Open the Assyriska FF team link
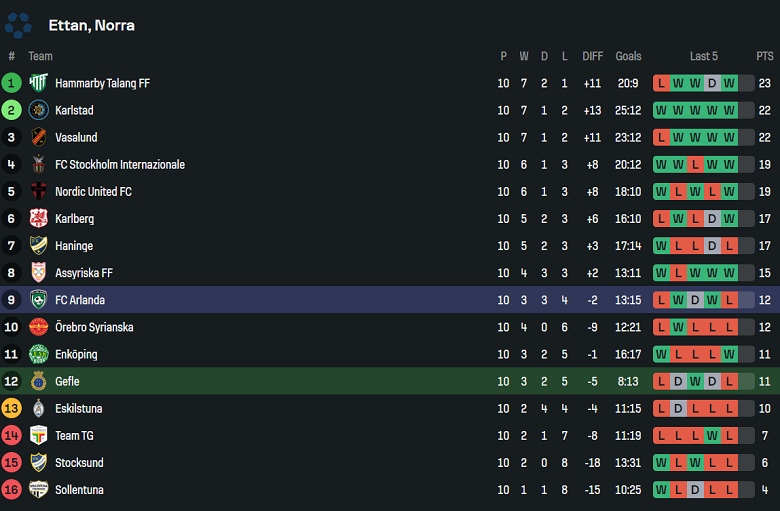The image size is (780, 511). 84,272
